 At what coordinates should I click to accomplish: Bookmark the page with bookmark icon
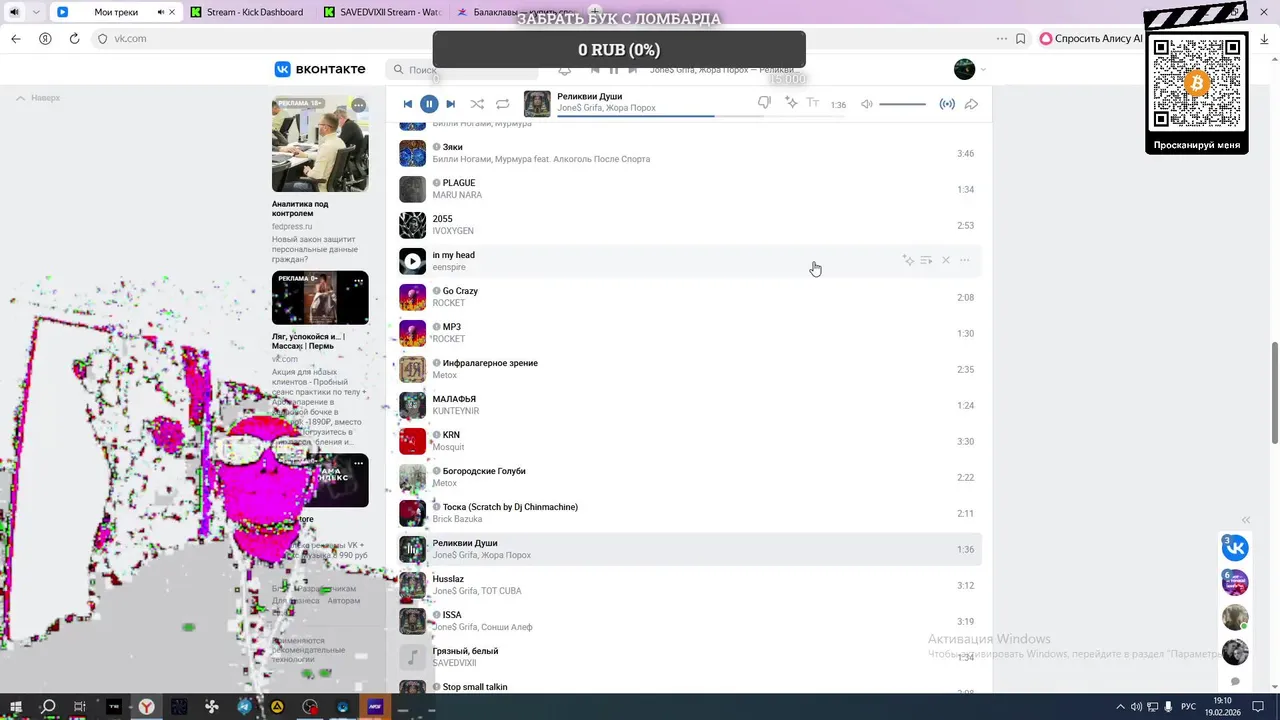point(1020,38)
